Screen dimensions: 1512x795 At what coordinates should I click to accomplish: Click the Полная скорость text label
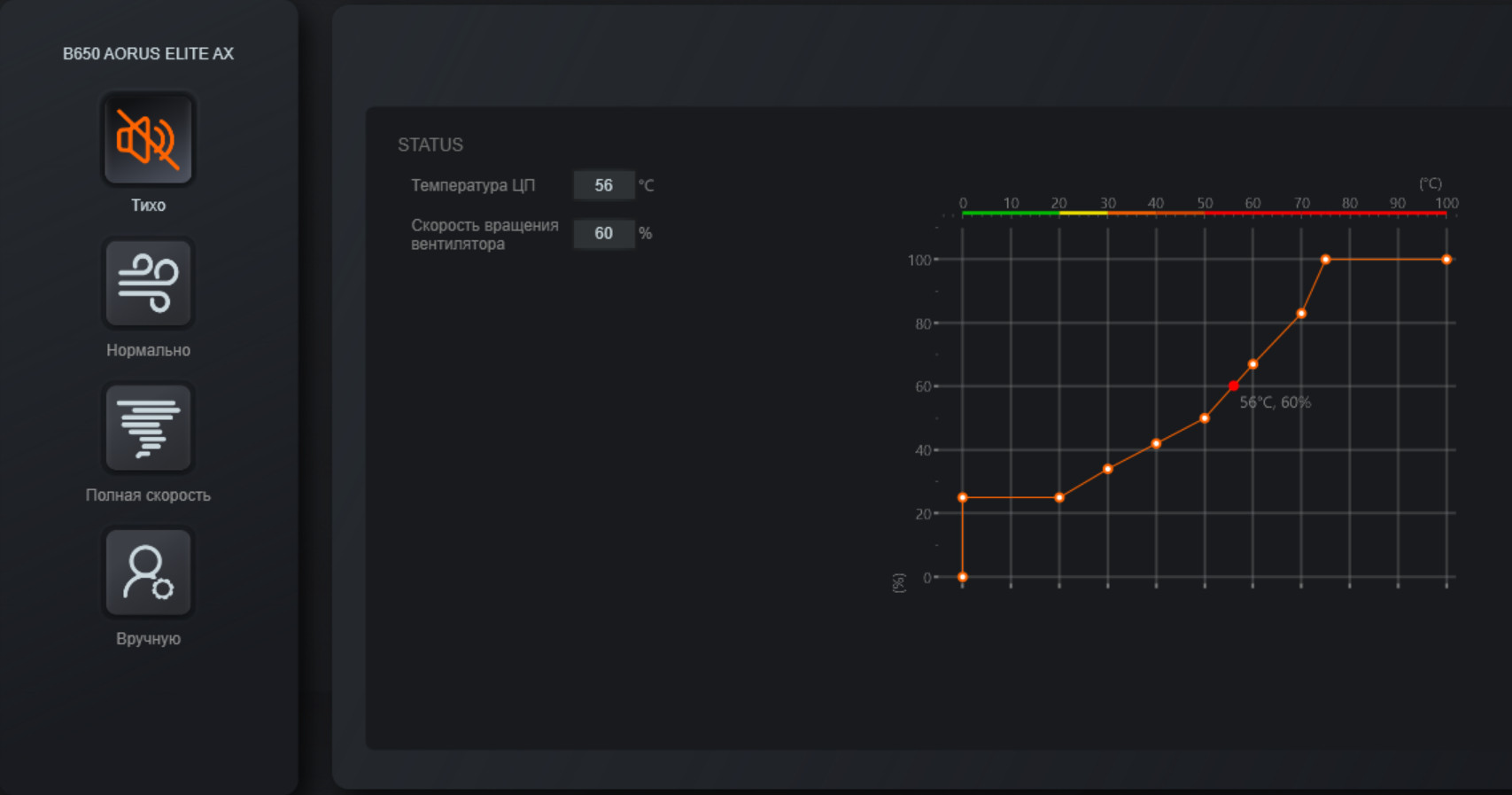pyautogui.click(x=148, y=495)
